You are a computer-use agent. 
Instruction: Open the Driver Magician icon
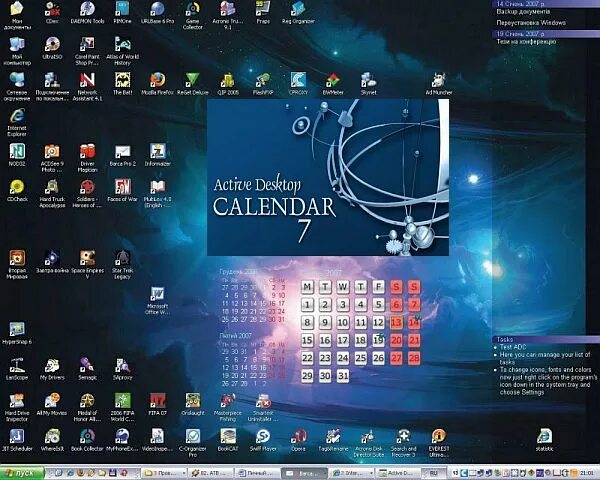[x=87, y=158]
